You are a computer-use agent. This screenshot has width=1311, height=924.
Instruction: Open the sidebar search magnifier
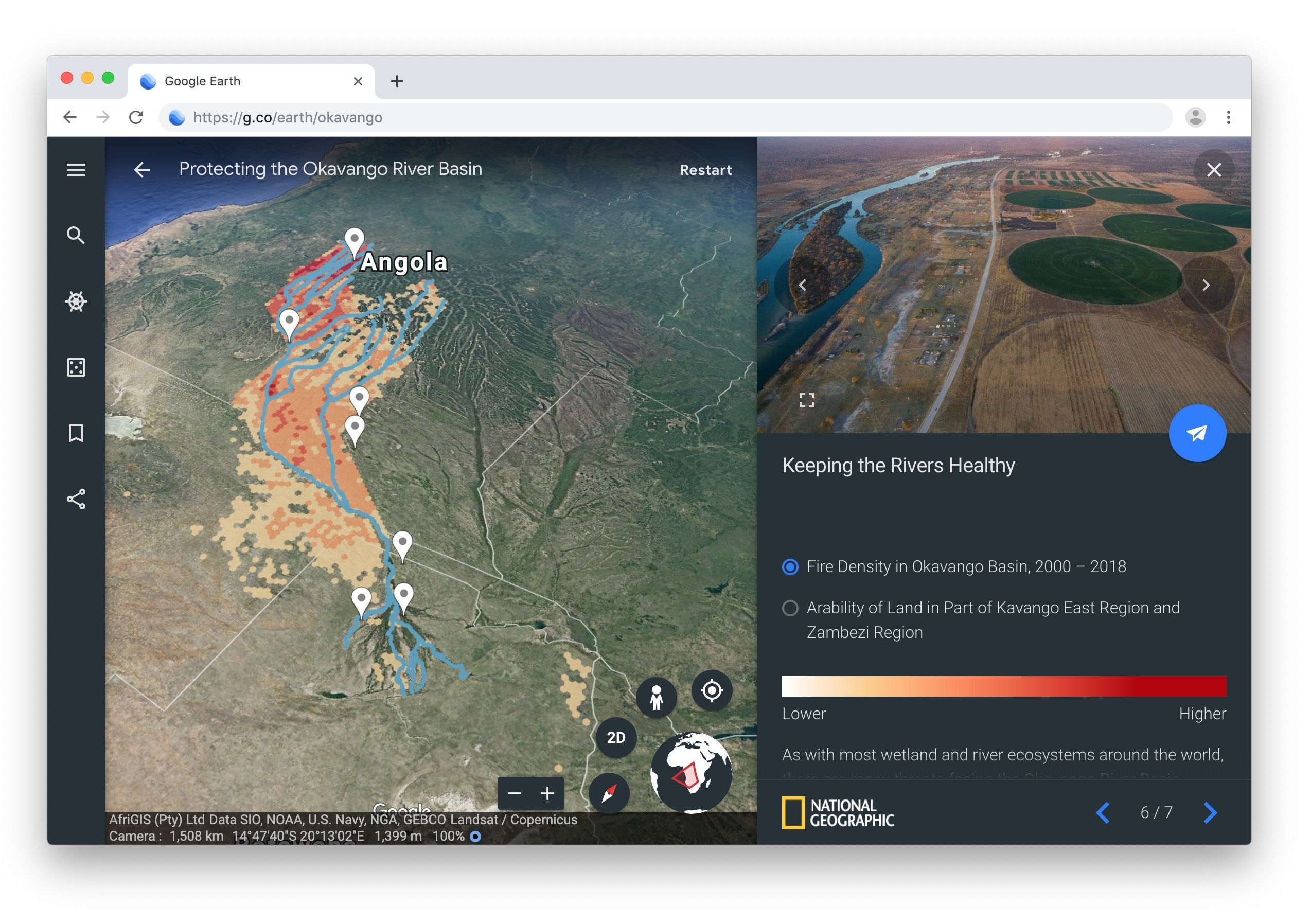coord(76,236)
